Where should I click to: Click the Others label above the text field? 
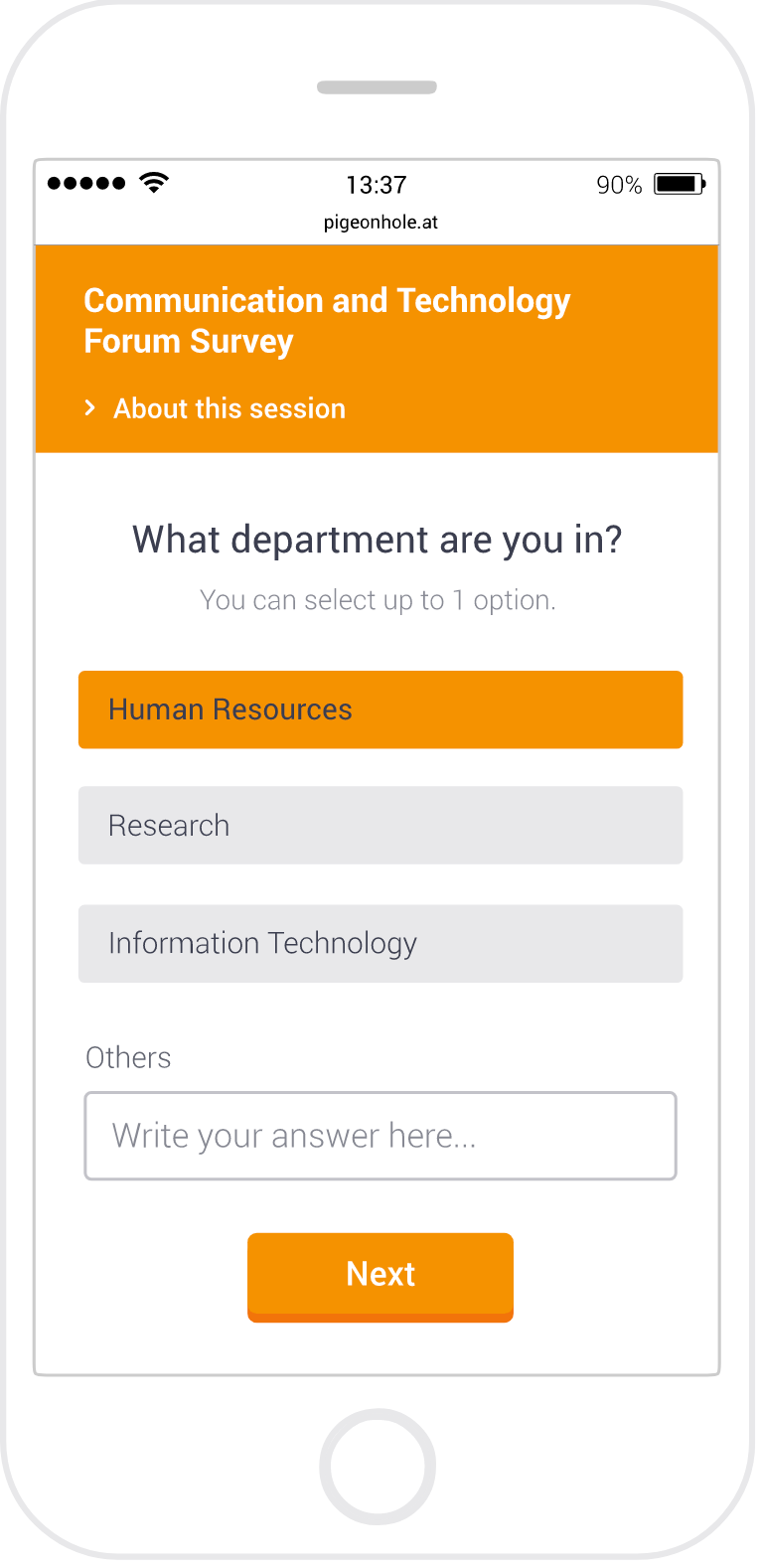tap(128, 1057)
